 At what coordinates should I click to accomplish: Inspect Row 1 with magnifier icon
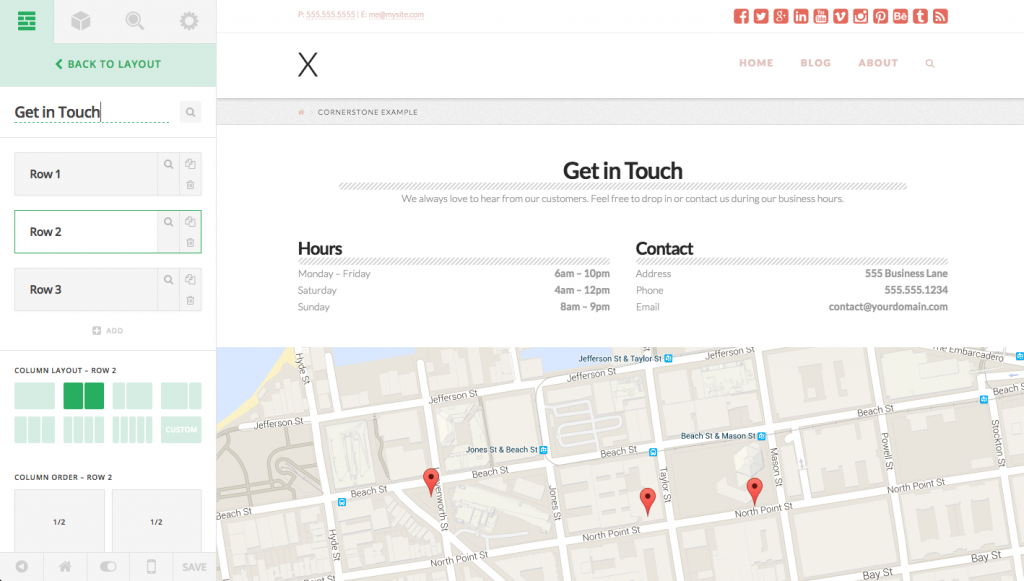[x=169, y=164]
